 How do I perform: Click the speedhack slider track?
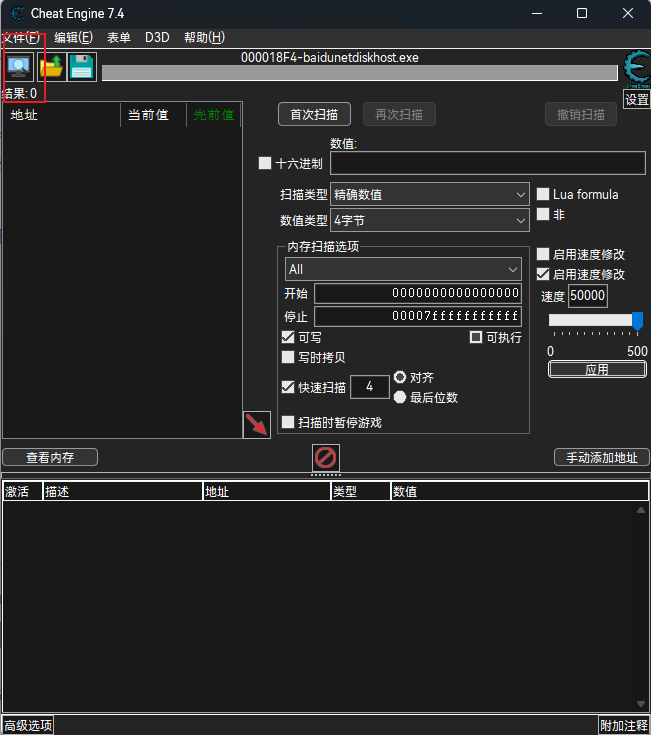click(x=591, y=320)
